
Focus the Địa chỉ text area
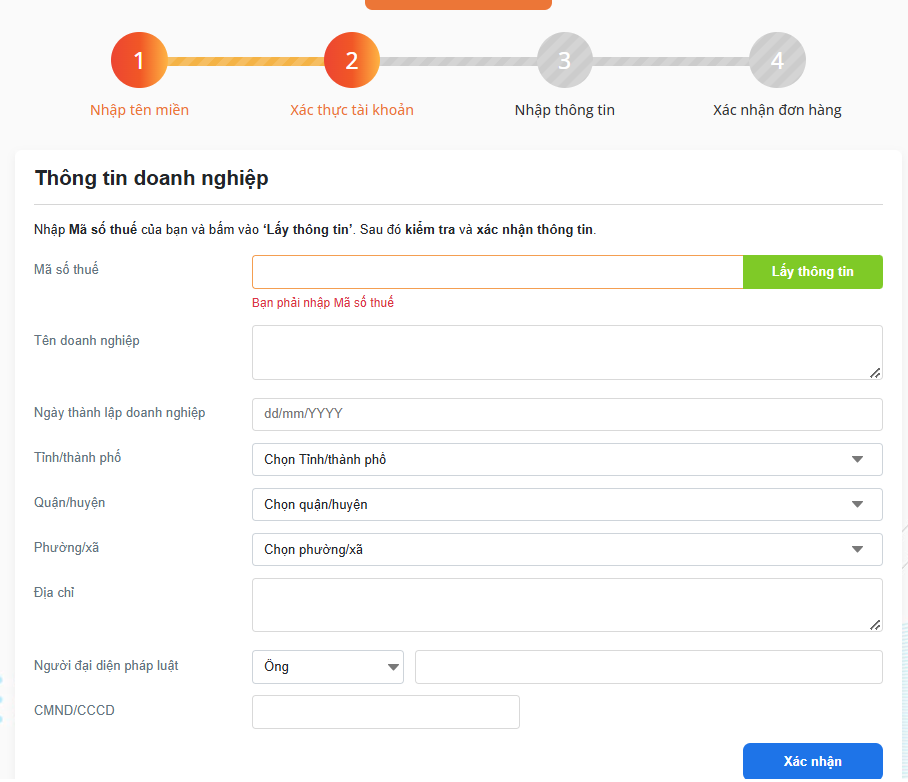tap(567, 605)
